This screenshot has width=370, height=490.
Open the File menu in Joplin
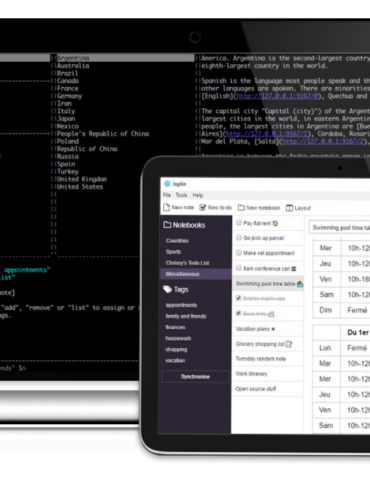click(167, 195)
